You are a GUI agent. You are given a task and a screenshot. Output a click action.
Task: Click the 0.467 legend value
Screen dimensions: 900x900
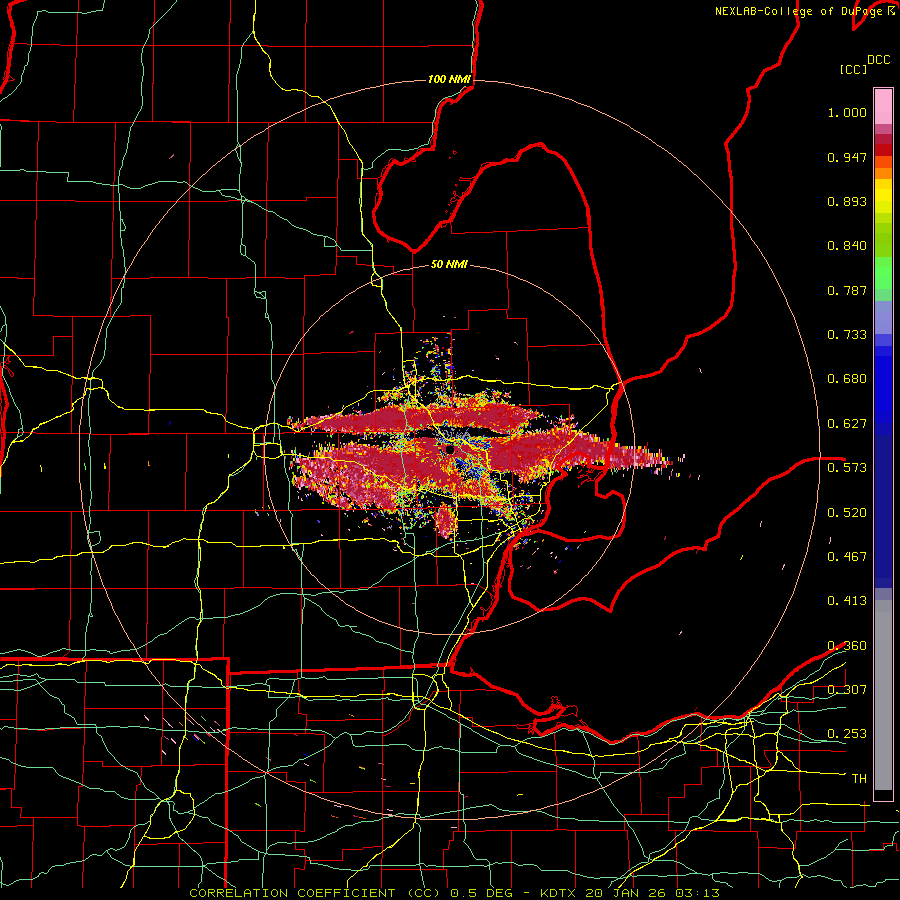pyautogui.click(x=847, y=557)
